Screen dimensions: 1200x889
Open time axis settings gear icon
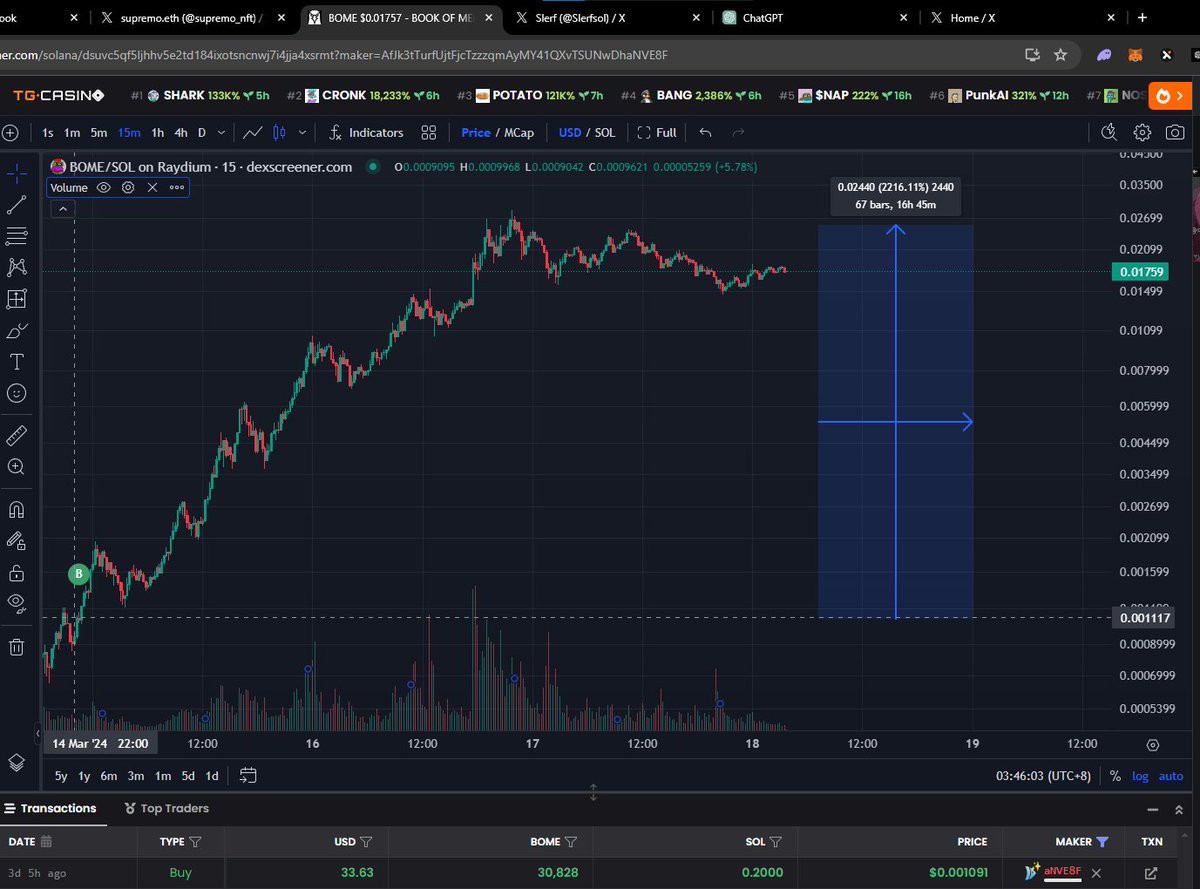(x=1153, y=745)
